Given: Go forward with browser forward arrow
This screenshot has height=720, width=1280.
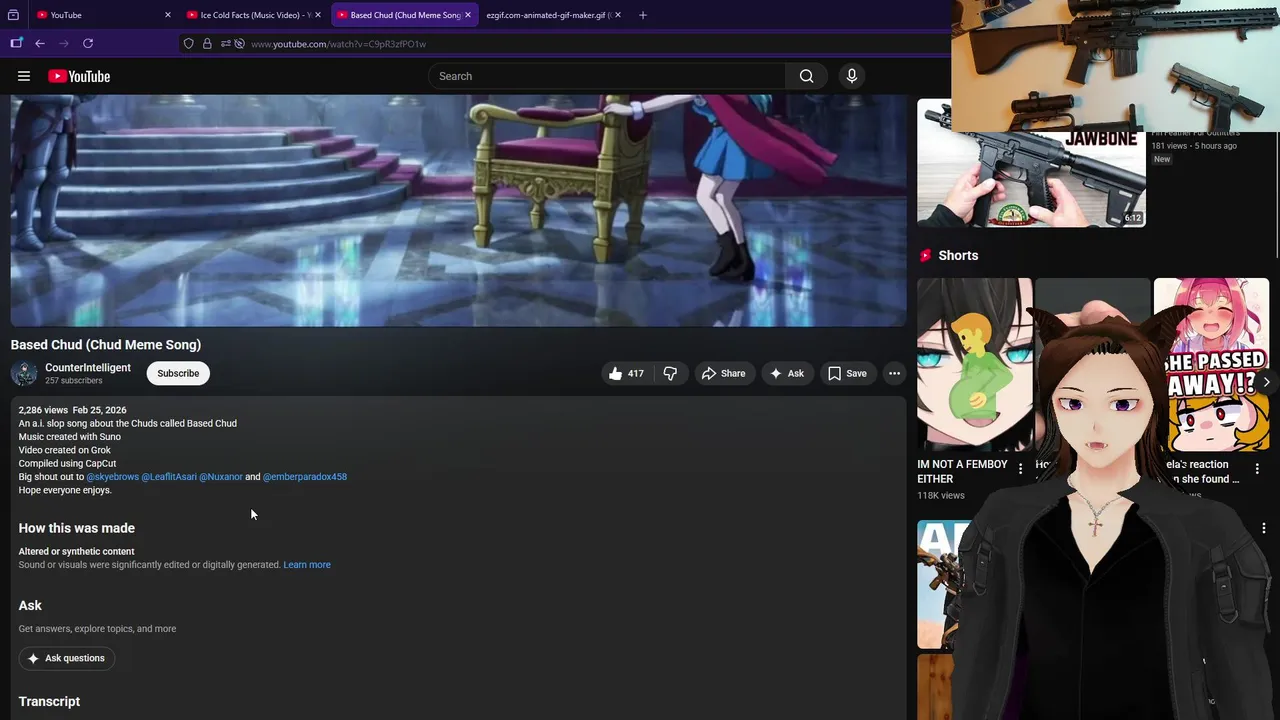Looking at the screenshot, I should [x=64, y=43].
